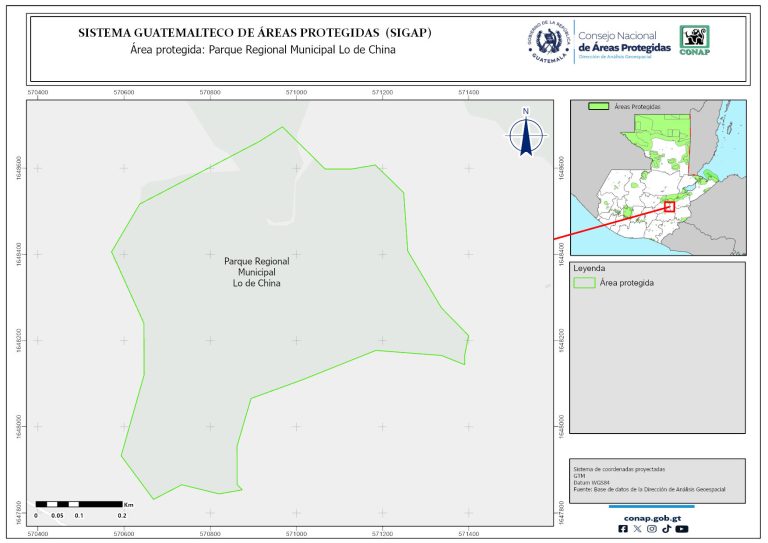Click the Facebook icon under conap.gob.gt
The height and width of the screenshot is (543, 768).
pos(624,529)
